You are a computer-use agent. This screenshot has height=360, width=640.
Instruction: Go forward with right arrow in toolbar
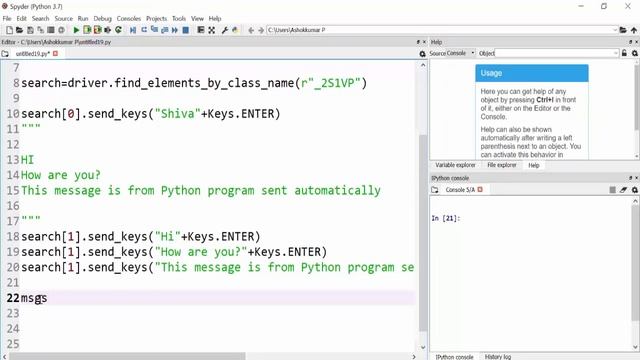pyautogui.click(x=261, y=30)
